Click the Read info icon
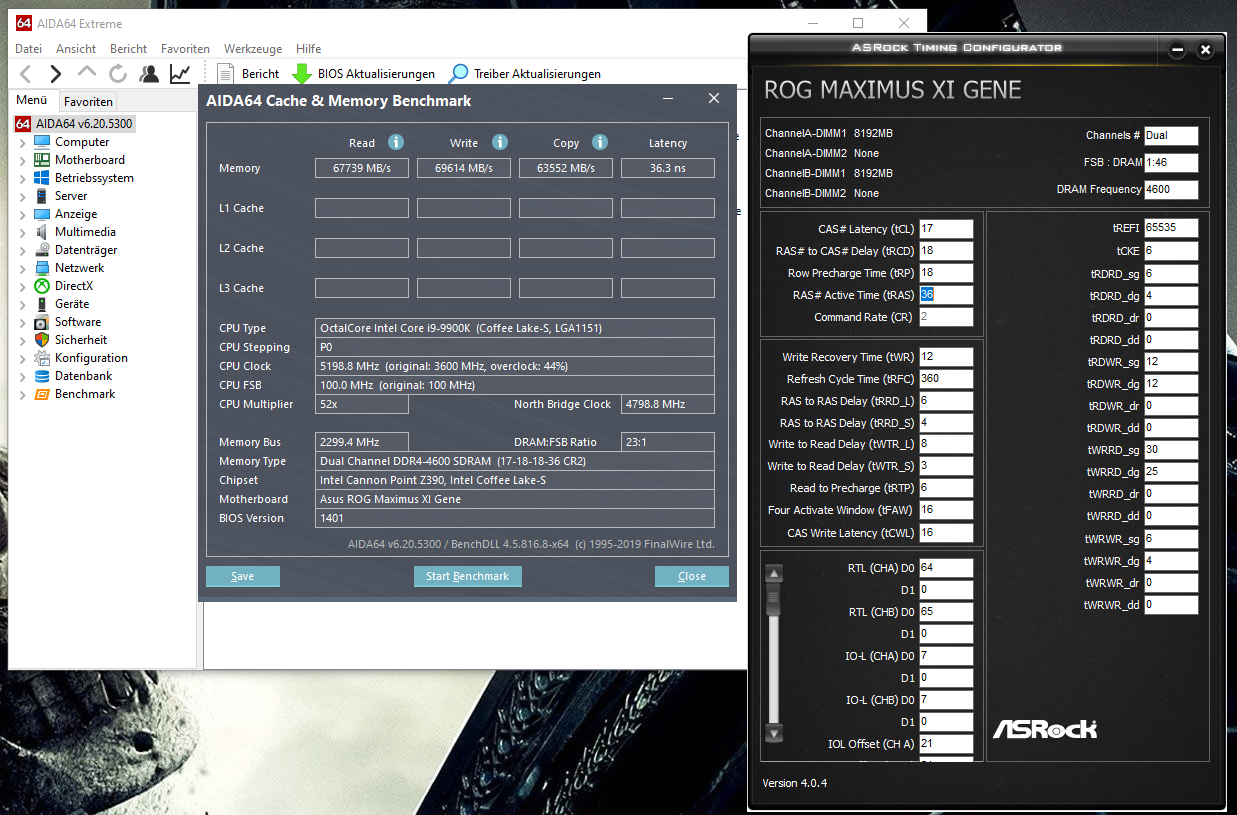1237x815 pixels. (396, 142)
